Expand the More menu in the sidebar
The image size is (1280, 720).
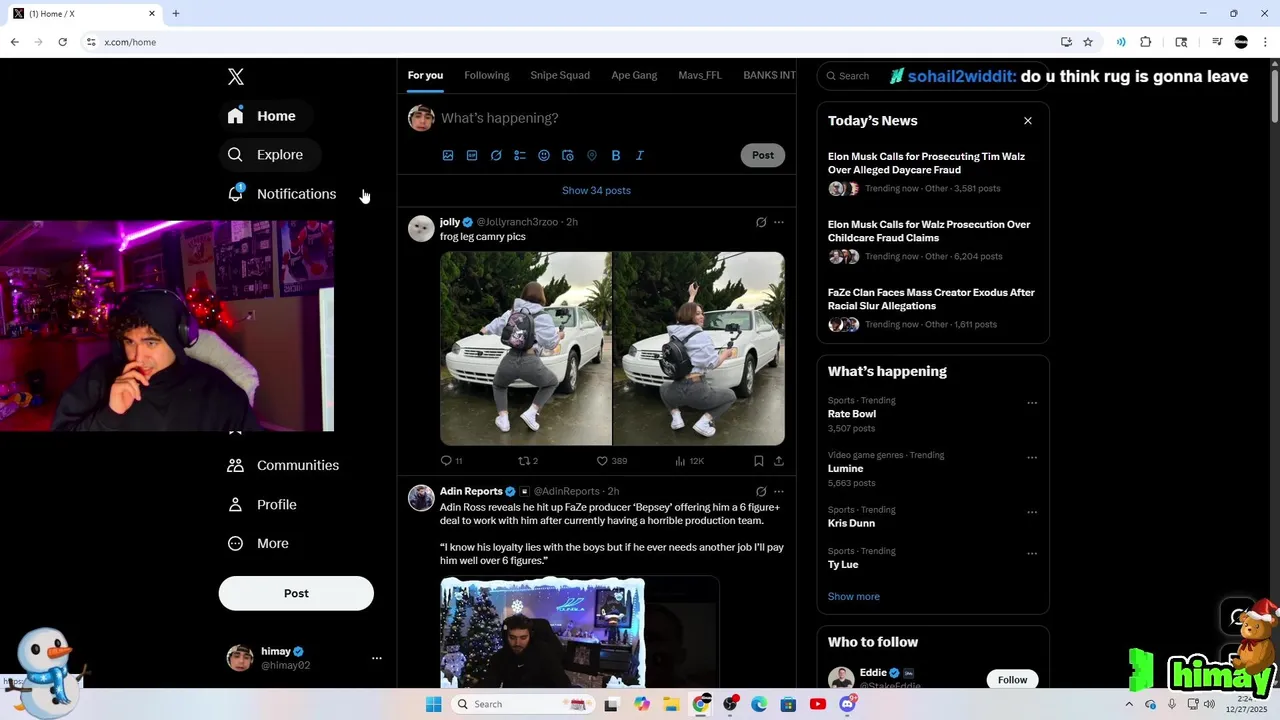259,544
